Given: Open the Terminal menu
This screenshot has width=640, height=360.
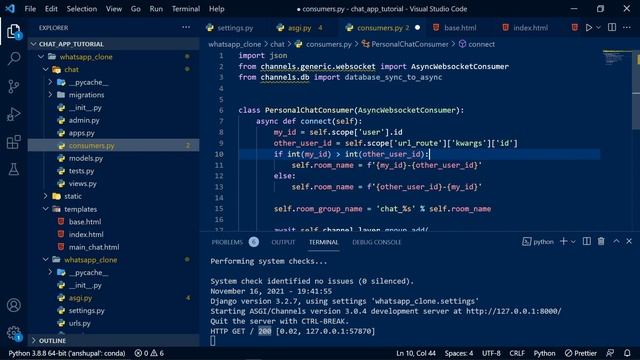Looking at the screenshot, I should (186, 9).
